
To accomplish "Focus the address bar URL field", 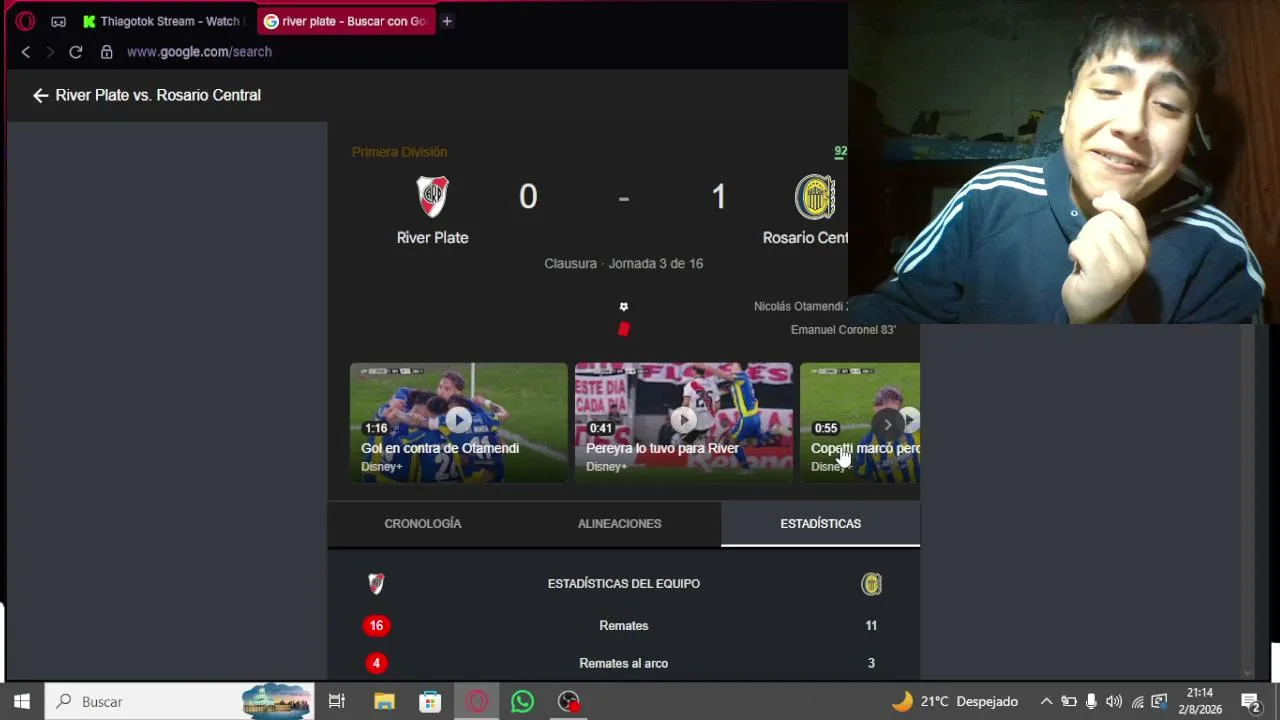I will pyautogui.click(x=199, y=52).
